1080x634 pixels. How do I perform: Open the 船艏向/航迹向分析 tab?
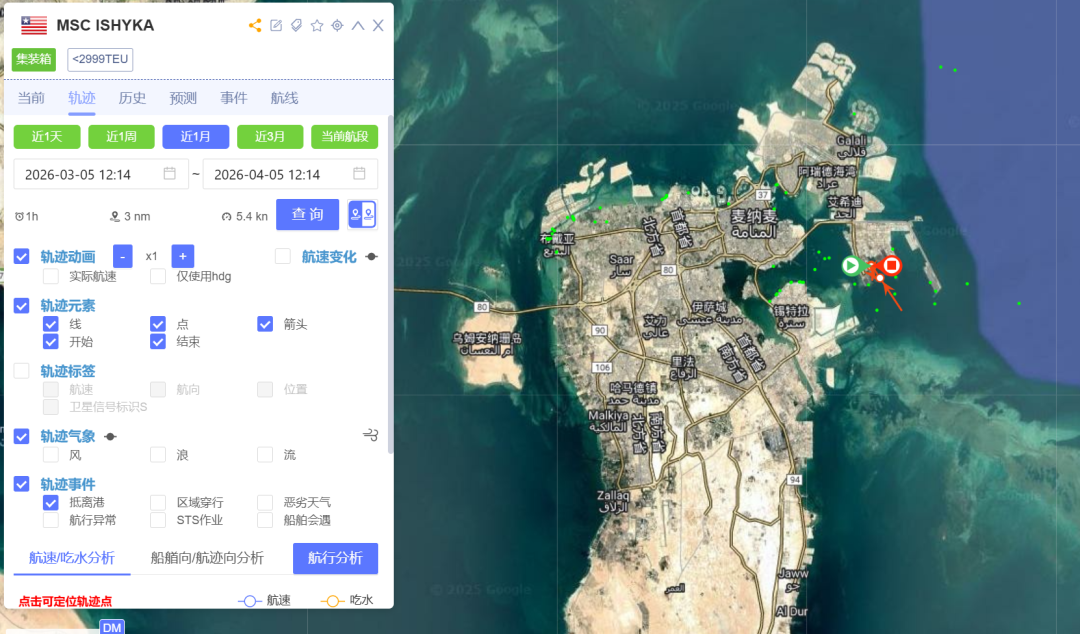point(207,558)
